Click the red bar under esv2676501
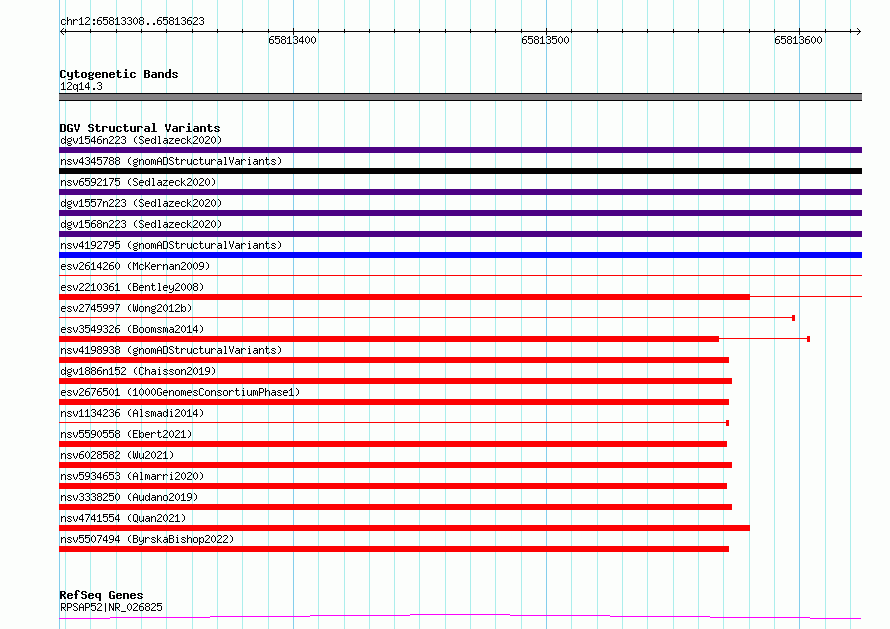This screenshot has height=629, width=890. click(394, 402)
